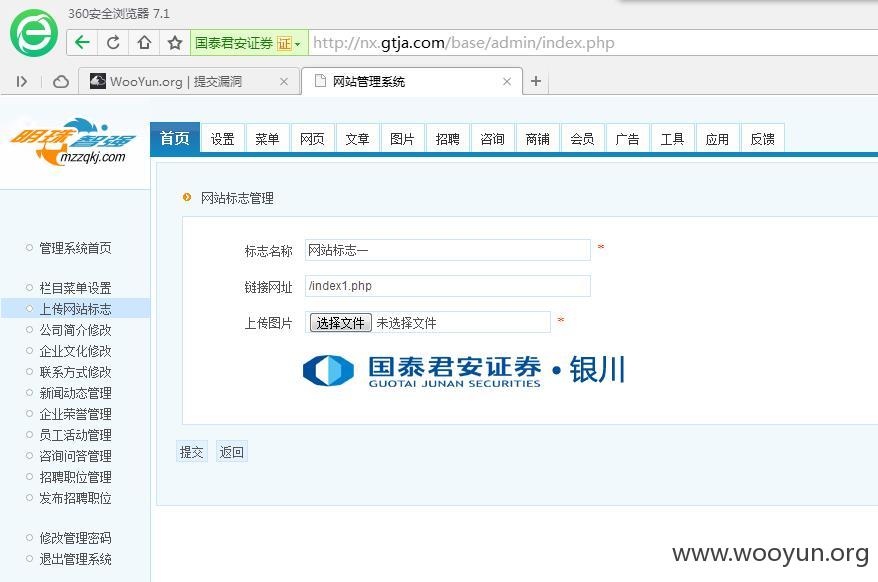Close the 网站管理系统 tab
This screenshot has height=582, width=878.
pyautogui.click(x=507, y=82)
